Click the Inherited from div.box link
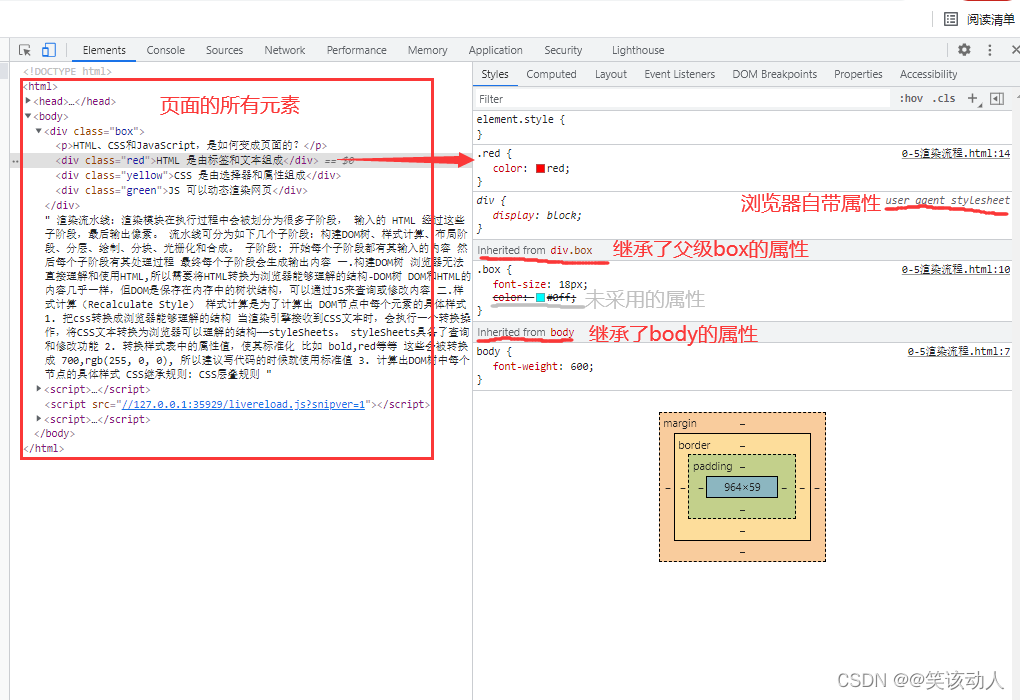Screen dimensions: 1020x700 571,250
